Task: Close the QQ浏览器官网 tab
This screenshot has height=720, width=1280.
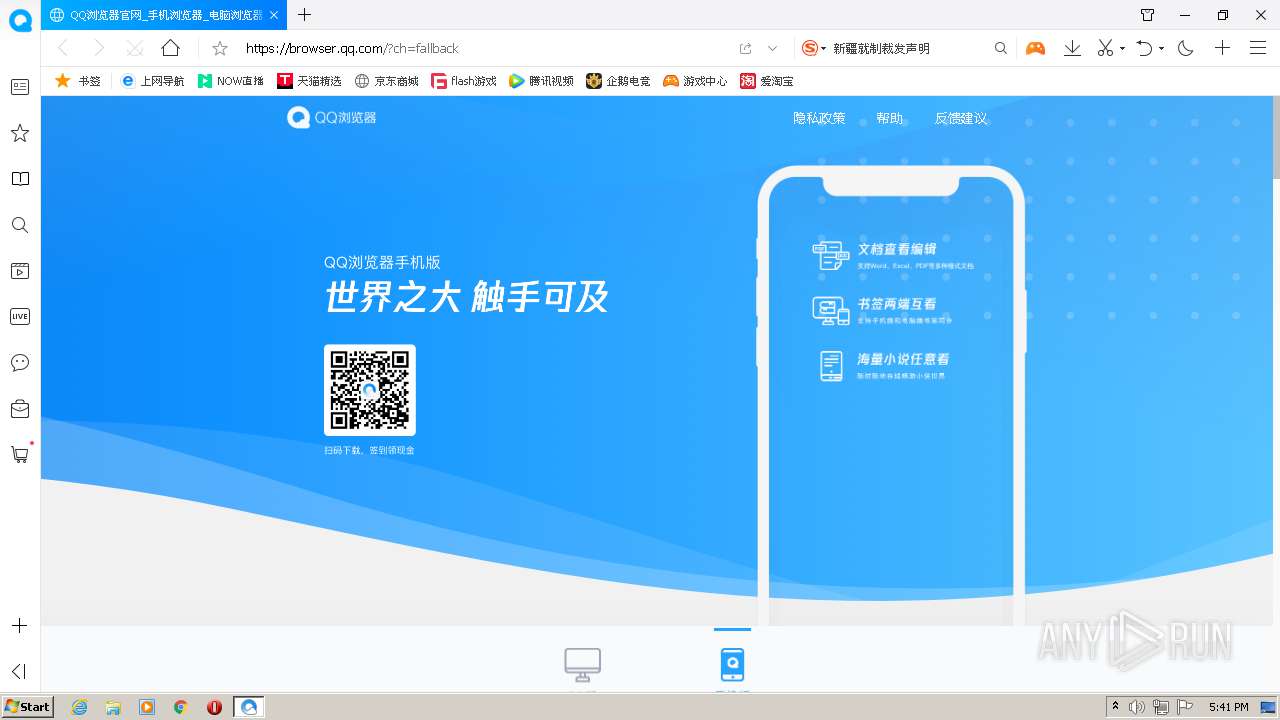Action: (x=274, y=15)
